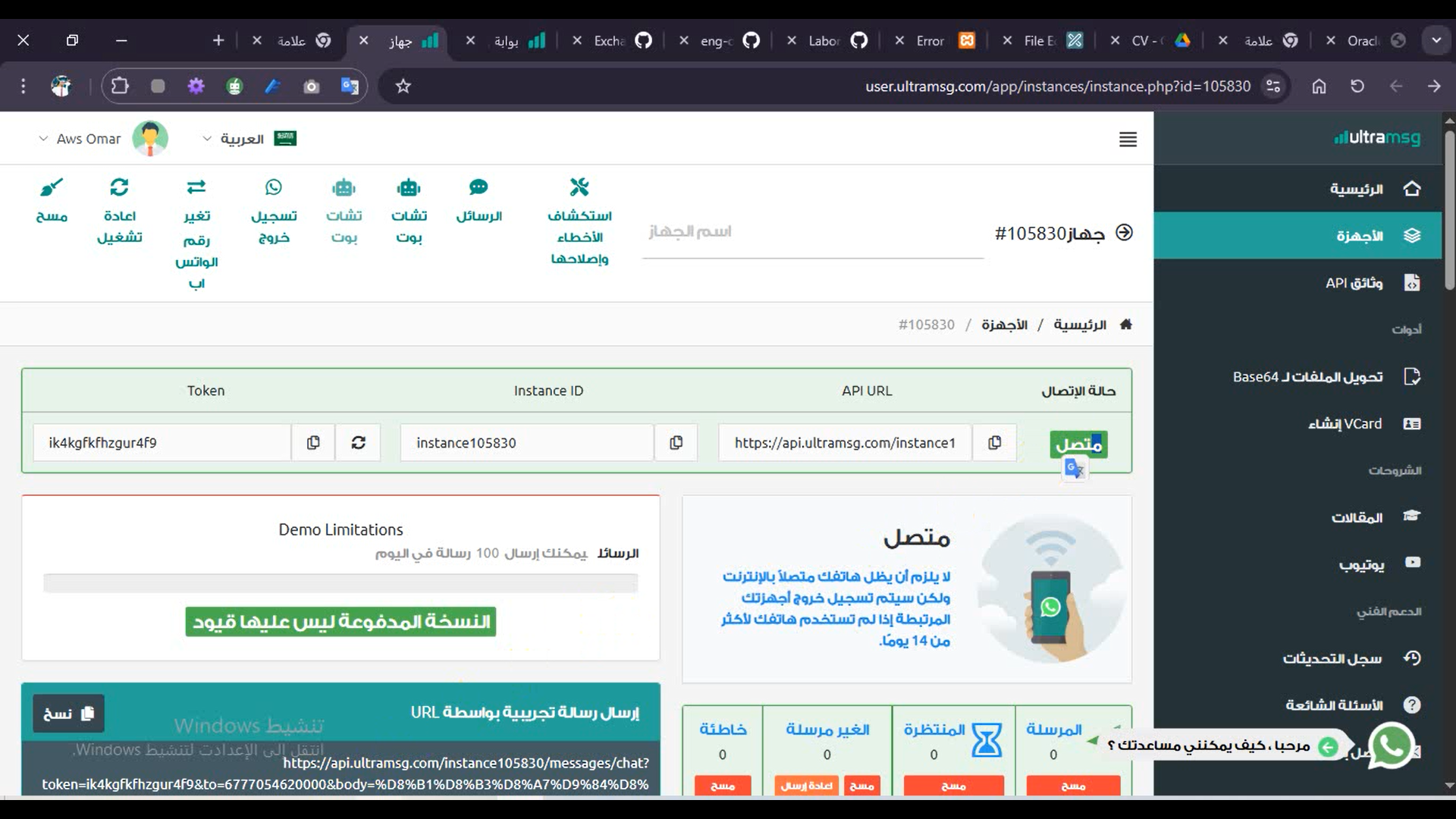1456x819 pixels.
Task: Click النسخة المدفوعة ليس عليها قيود button
Action: coord(340,622)
